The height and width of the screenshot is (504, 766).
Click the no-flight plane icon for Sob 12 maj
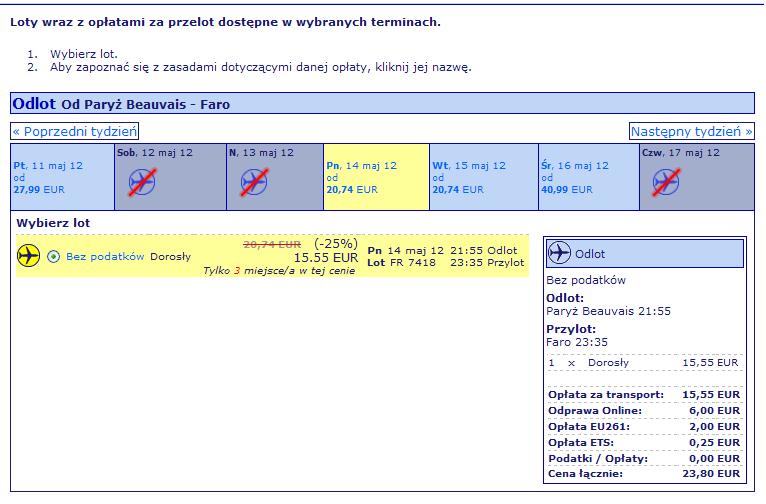coord(142,182)
